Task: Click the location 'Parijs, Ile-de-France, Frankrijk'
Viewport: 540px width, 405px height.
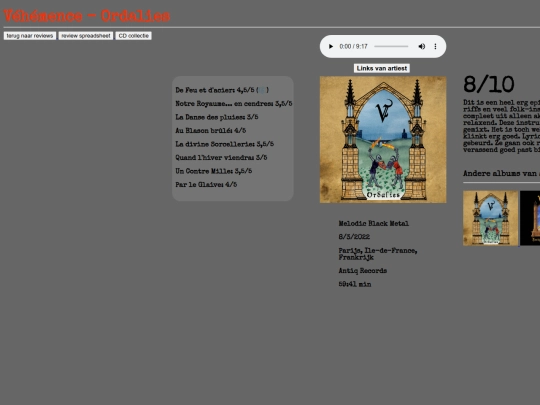Action: coord(378,254)
